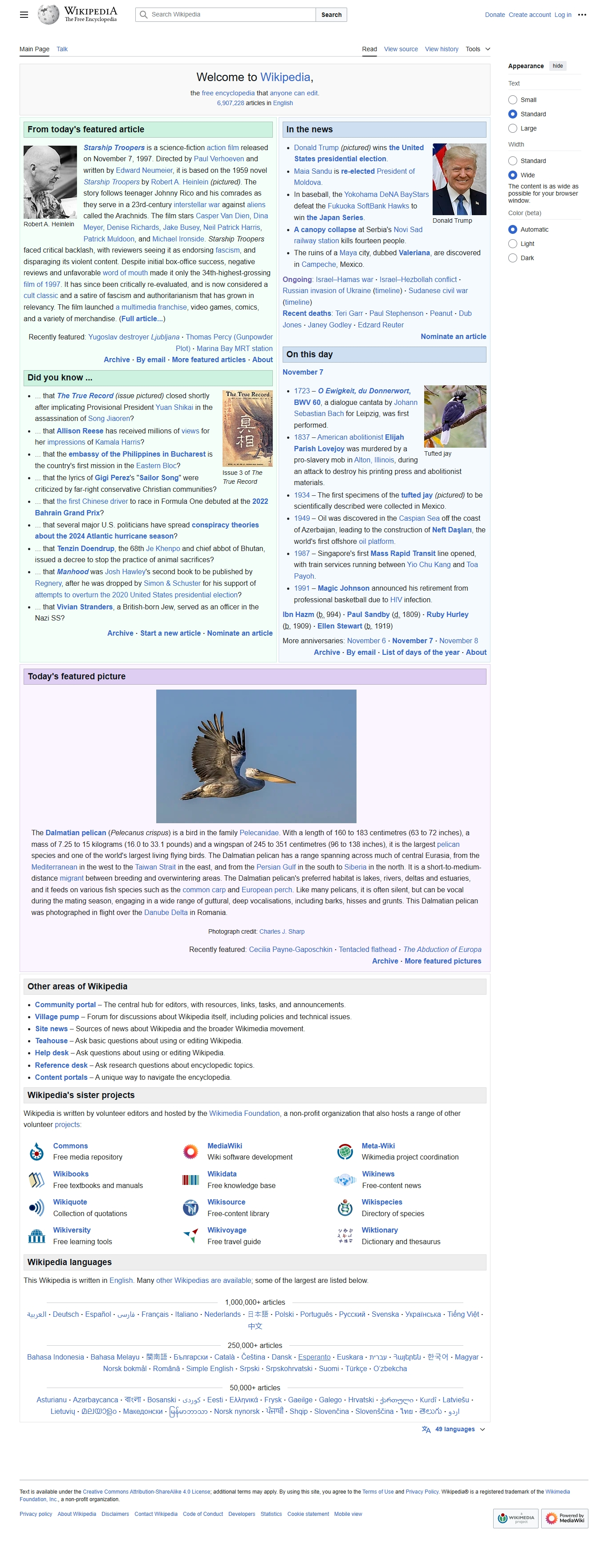Select Wide width option
The width and height of the screenshot is (608, 1568).
click(513, 175)
